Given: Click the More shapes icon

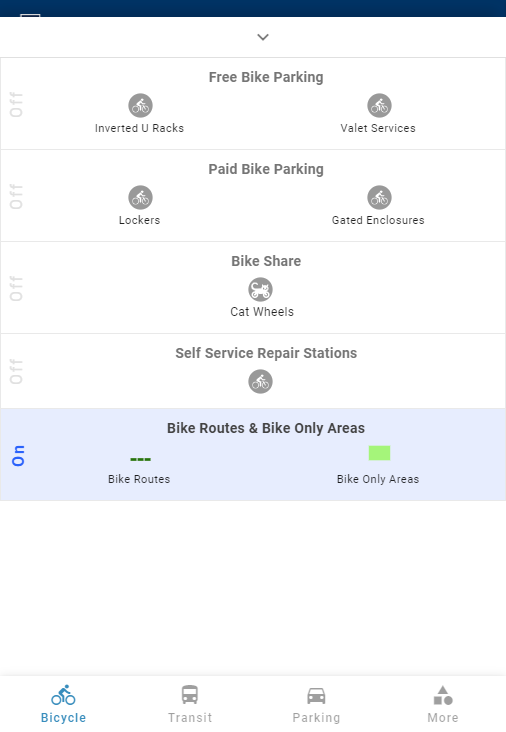Looking at the screenshot, I should pyautogui.click(x=443, y=696).
